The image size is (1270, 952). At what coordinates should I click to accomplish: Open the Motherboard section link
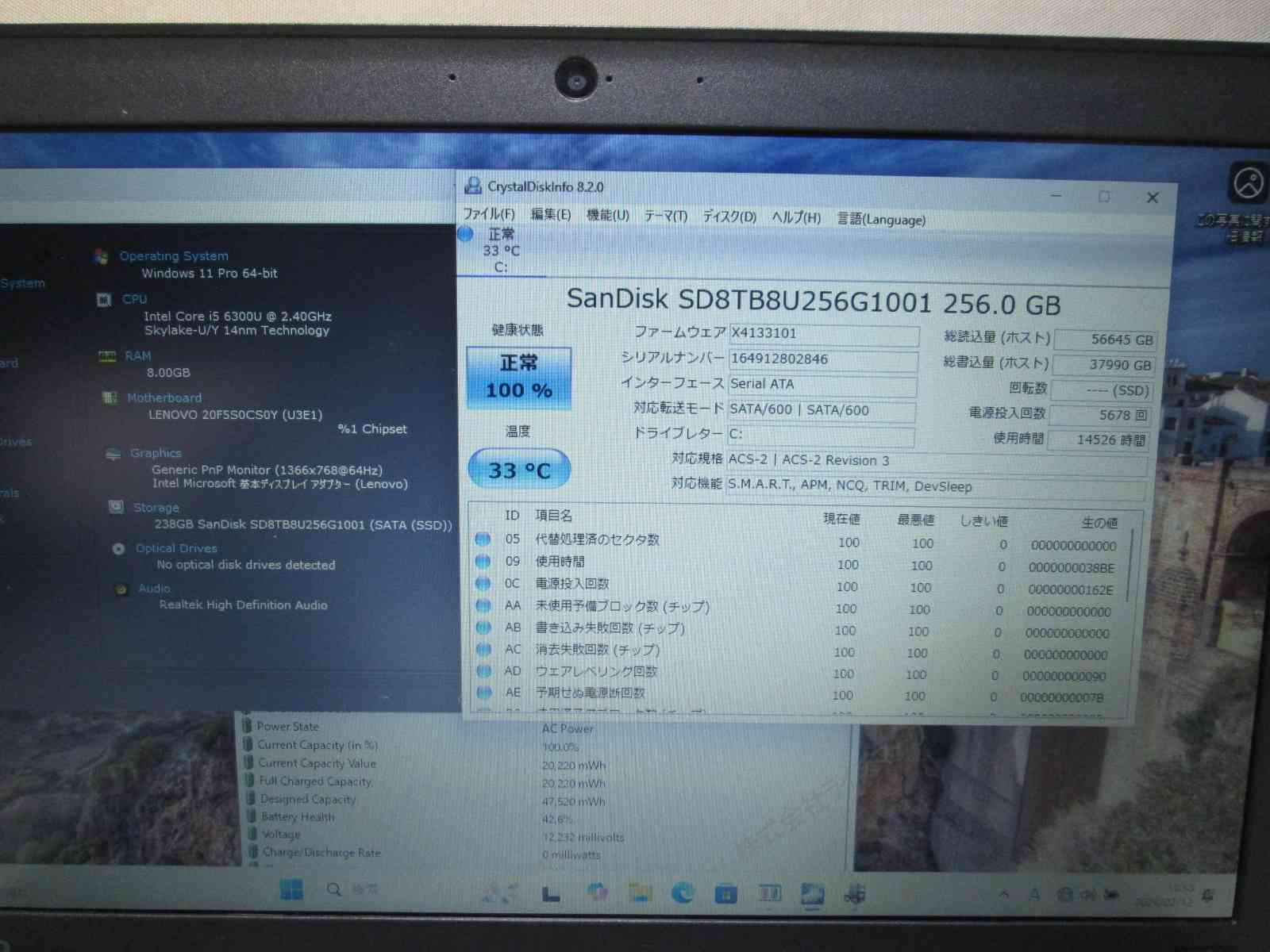coord(164,397)
